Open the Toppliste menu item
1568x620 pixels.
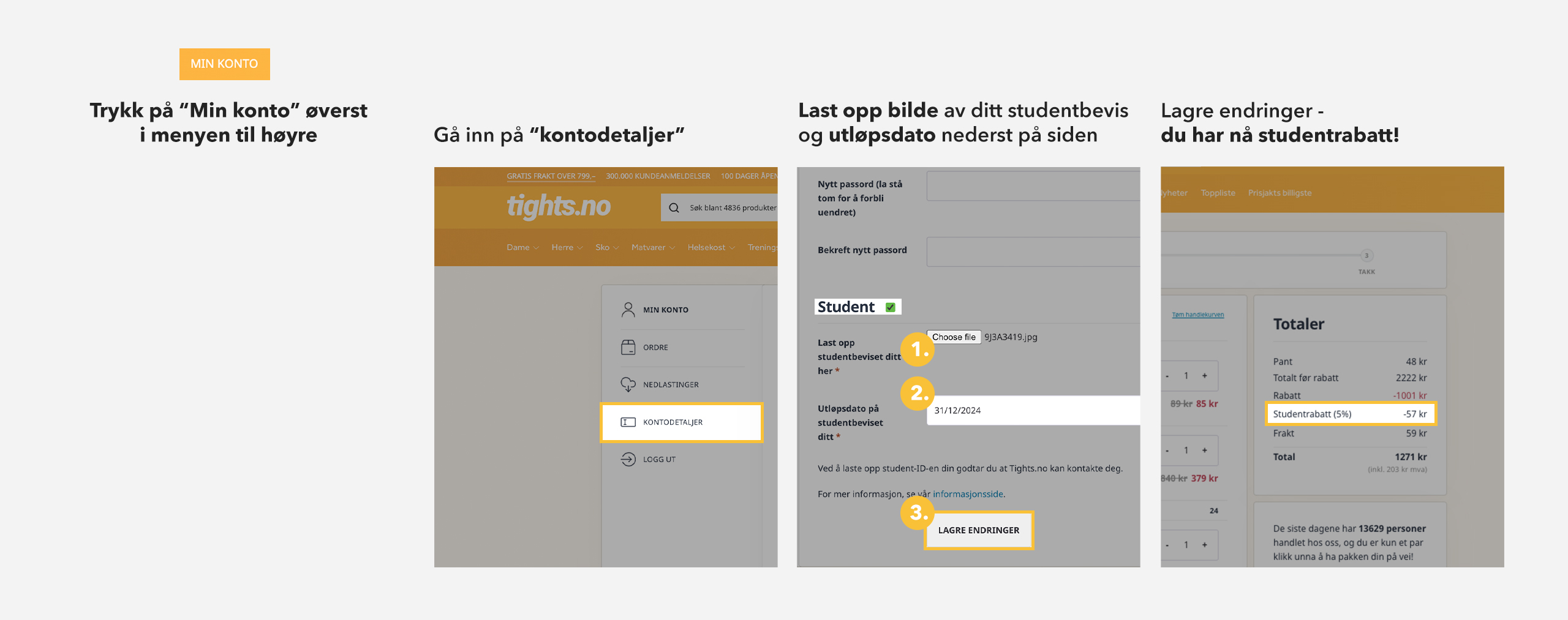pyautogui.click(x=1218, y=193)
